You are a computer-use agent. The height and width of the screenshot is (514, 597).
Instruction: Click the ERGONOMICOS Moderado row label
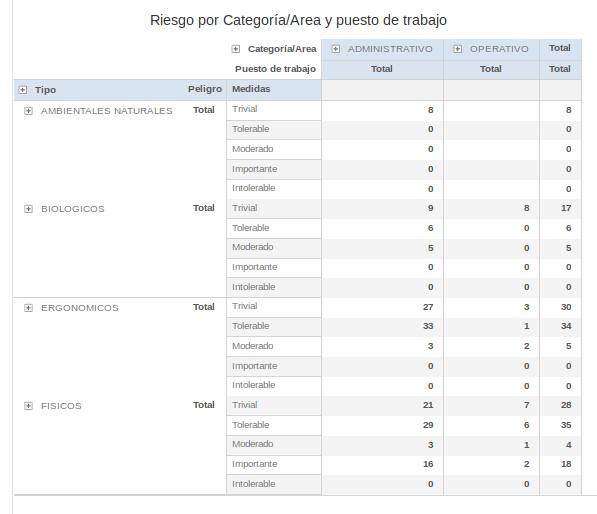253,346
